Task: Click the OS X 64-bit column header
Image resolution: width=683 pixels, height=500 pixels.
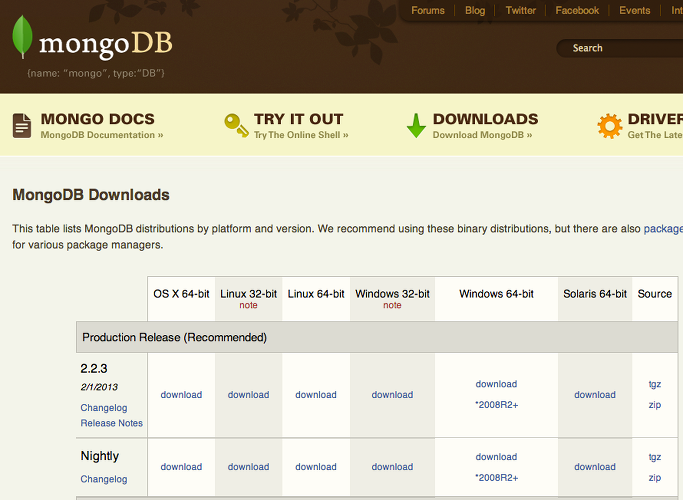Action: (x=181, y=294)
